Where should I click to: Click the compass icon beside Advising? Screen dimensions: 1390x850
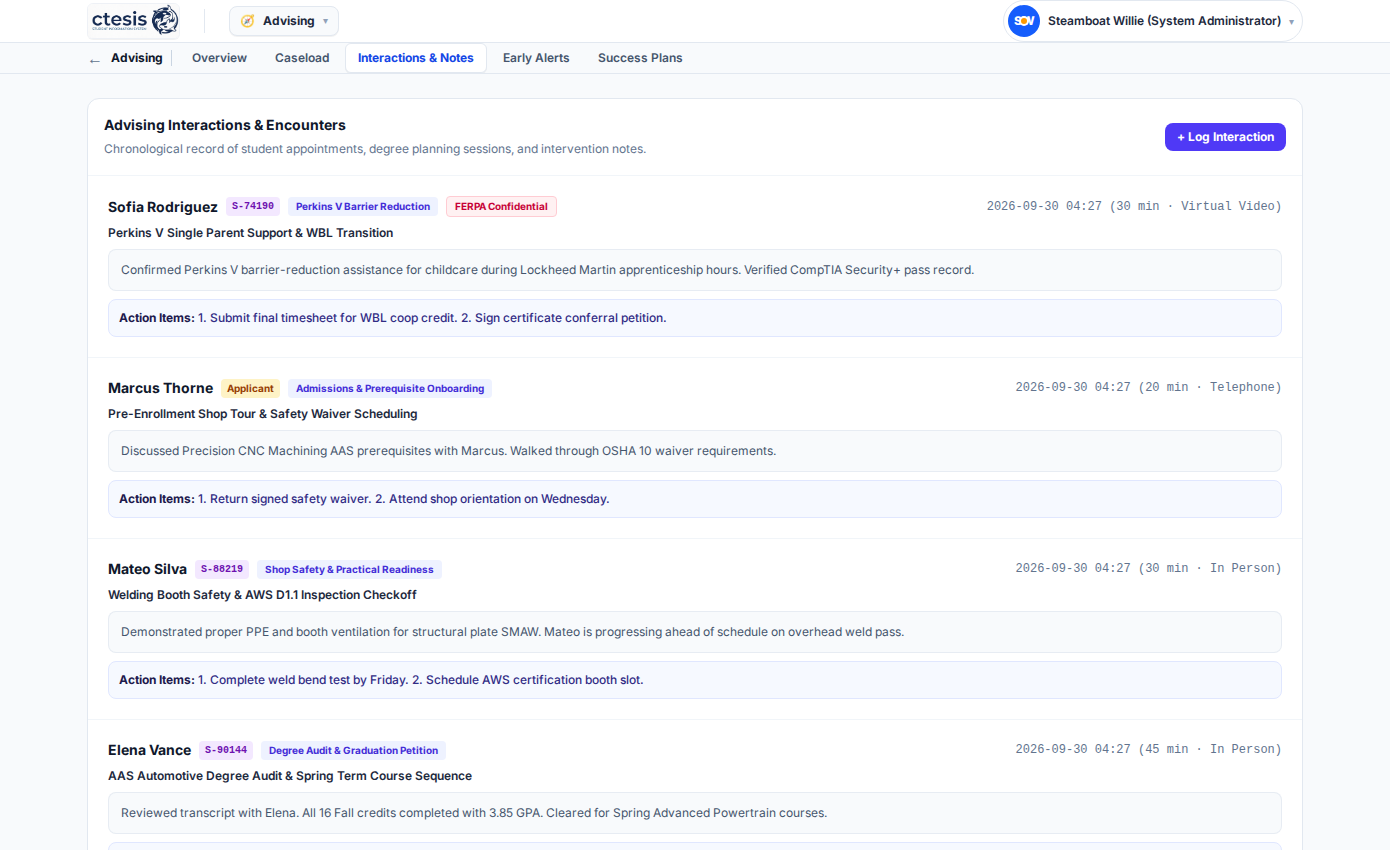248,21
